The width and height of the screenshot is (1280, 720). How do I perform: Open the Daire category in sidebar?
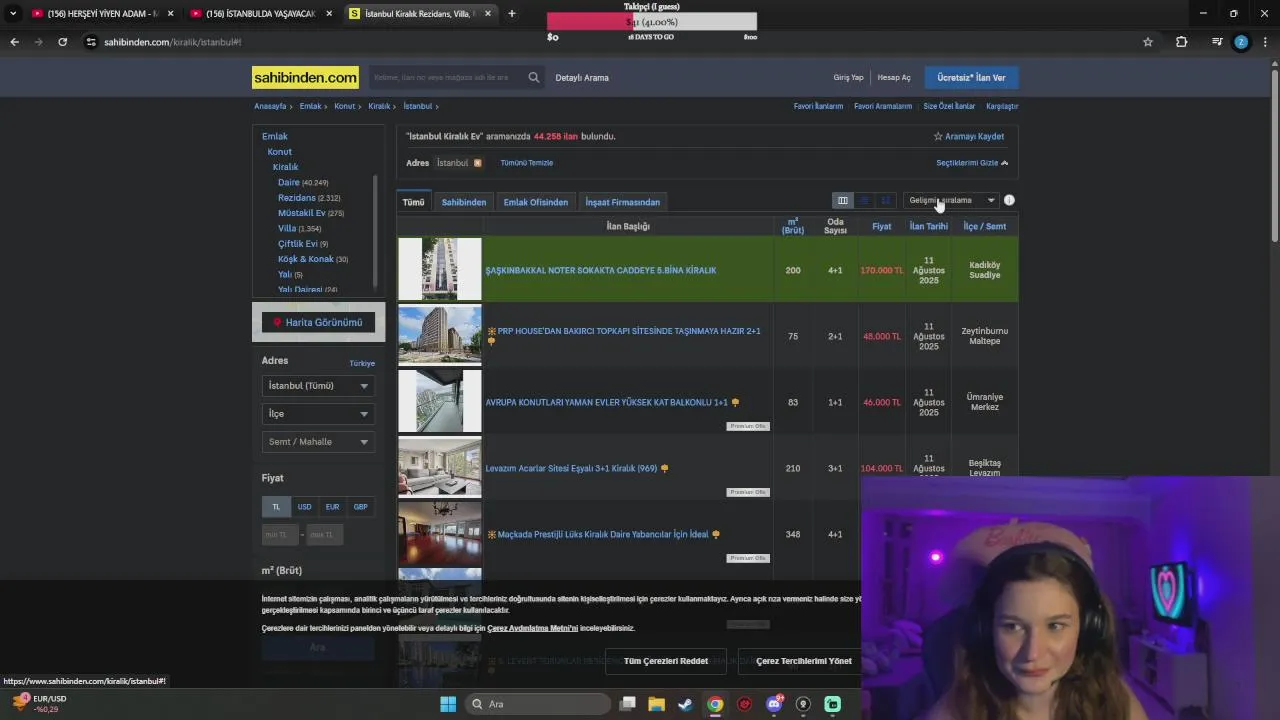point(289,183)
